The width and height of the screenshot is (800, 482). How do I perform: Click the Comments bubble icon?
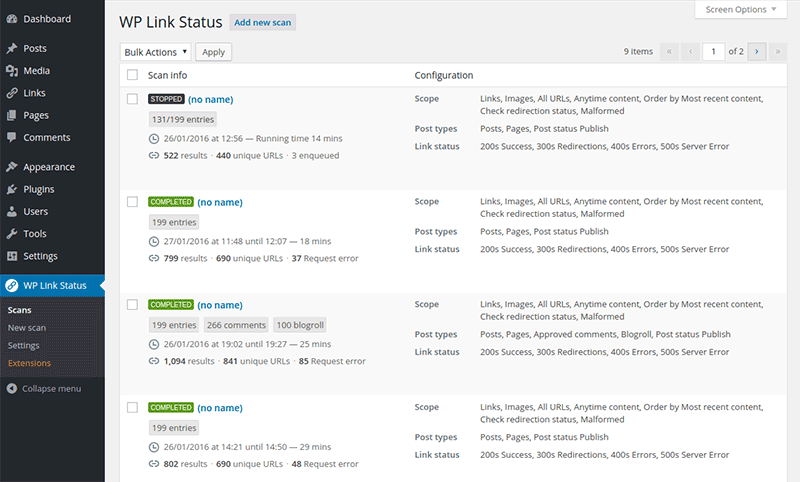point(11,138)
